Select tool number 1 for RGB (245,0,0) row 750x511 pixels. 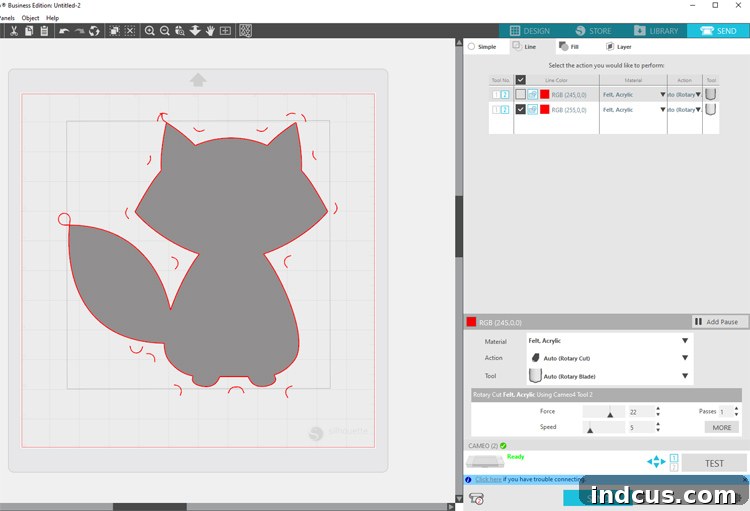point(496,95)
